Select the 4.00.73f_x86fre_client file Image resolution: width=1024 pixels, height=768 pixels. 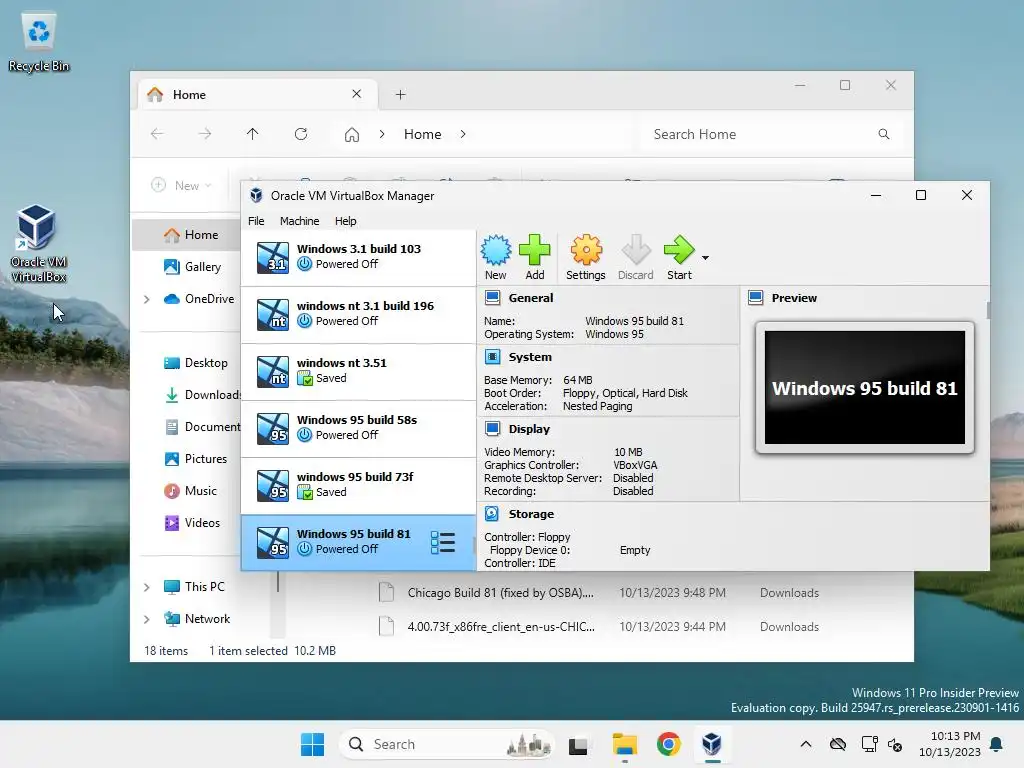click(501, 627)
